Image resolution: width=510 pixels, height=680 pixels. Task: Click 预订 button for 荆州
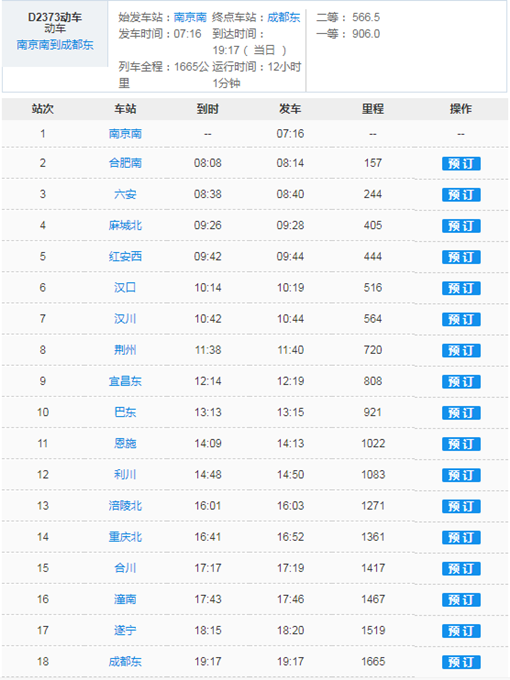461,351
